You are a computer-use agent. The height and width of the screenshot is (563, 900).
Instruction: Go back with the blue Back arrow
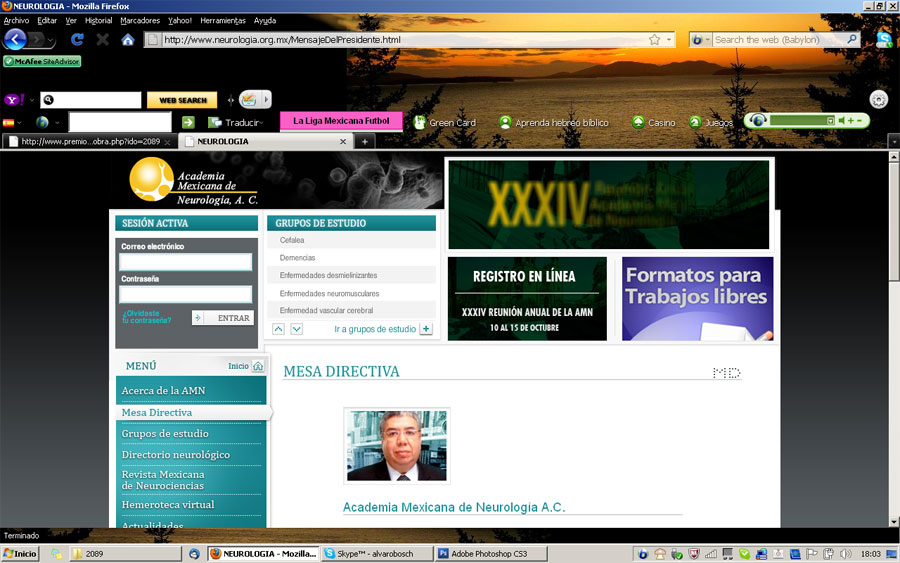15,40
